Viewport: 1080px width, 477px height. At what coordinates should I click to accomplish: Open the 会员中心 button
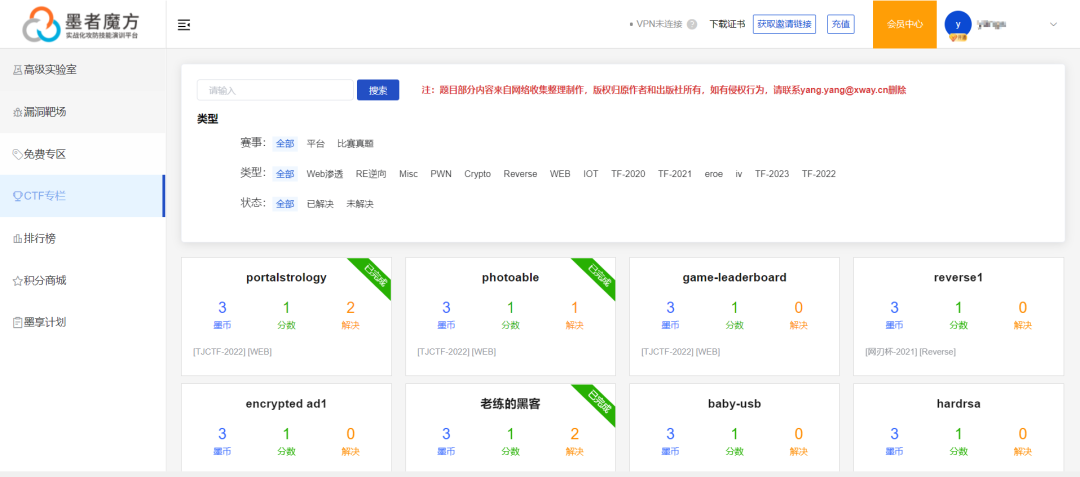click(x=904, y=24)
